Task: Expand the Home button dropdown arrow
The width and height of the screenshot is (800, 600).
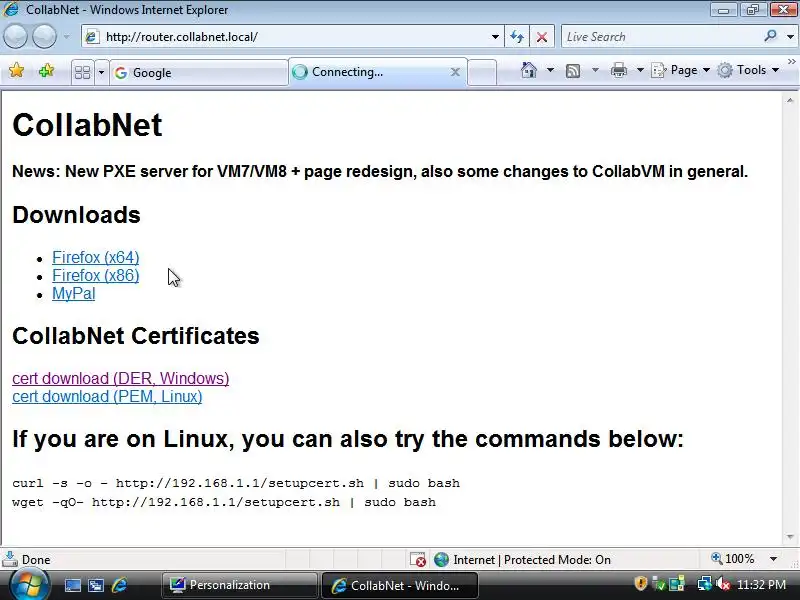Action: (x=550, y=70)
